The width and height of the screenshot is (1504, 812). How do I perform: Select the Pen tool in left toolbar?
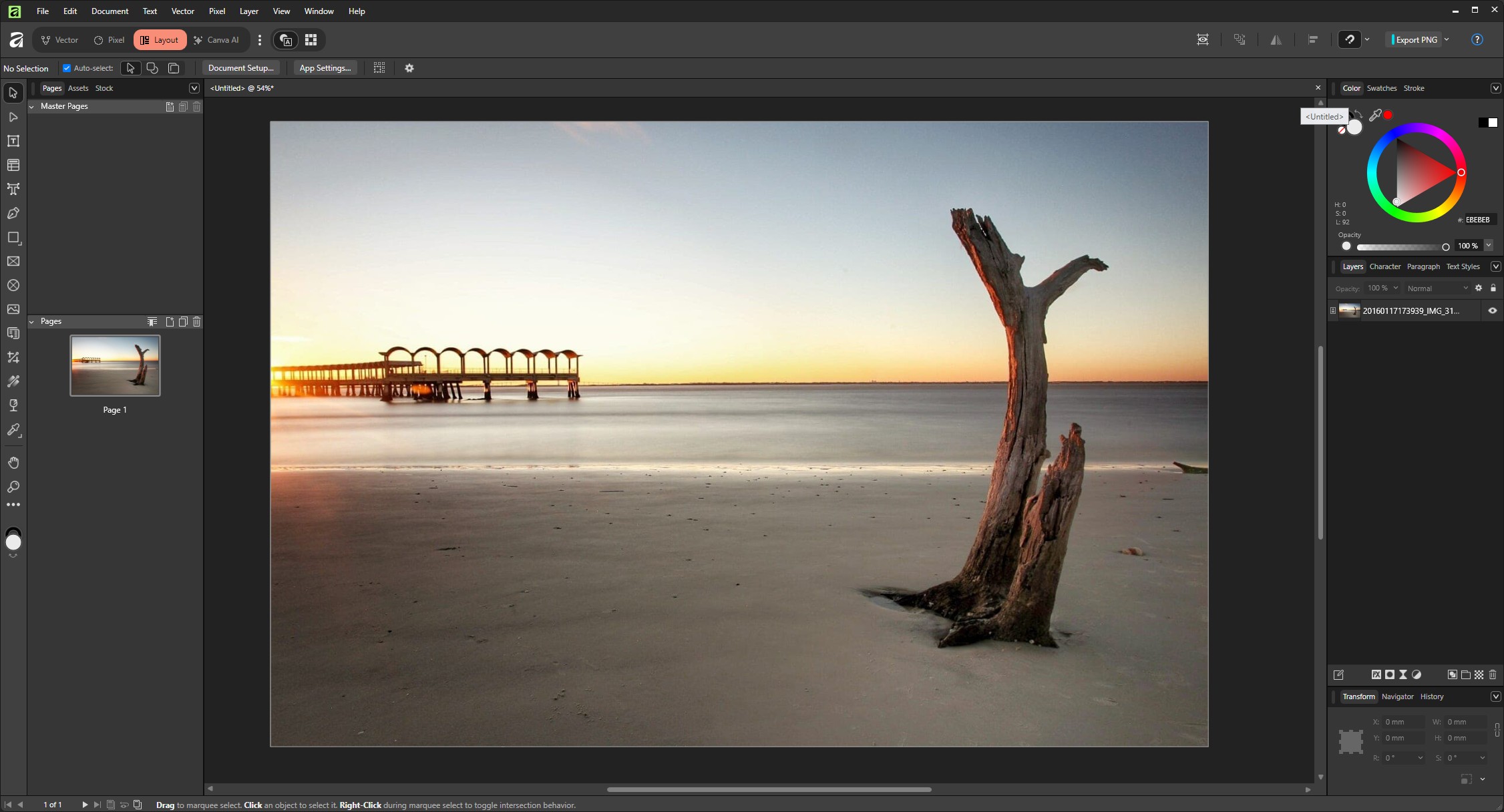tap(13, 214)
